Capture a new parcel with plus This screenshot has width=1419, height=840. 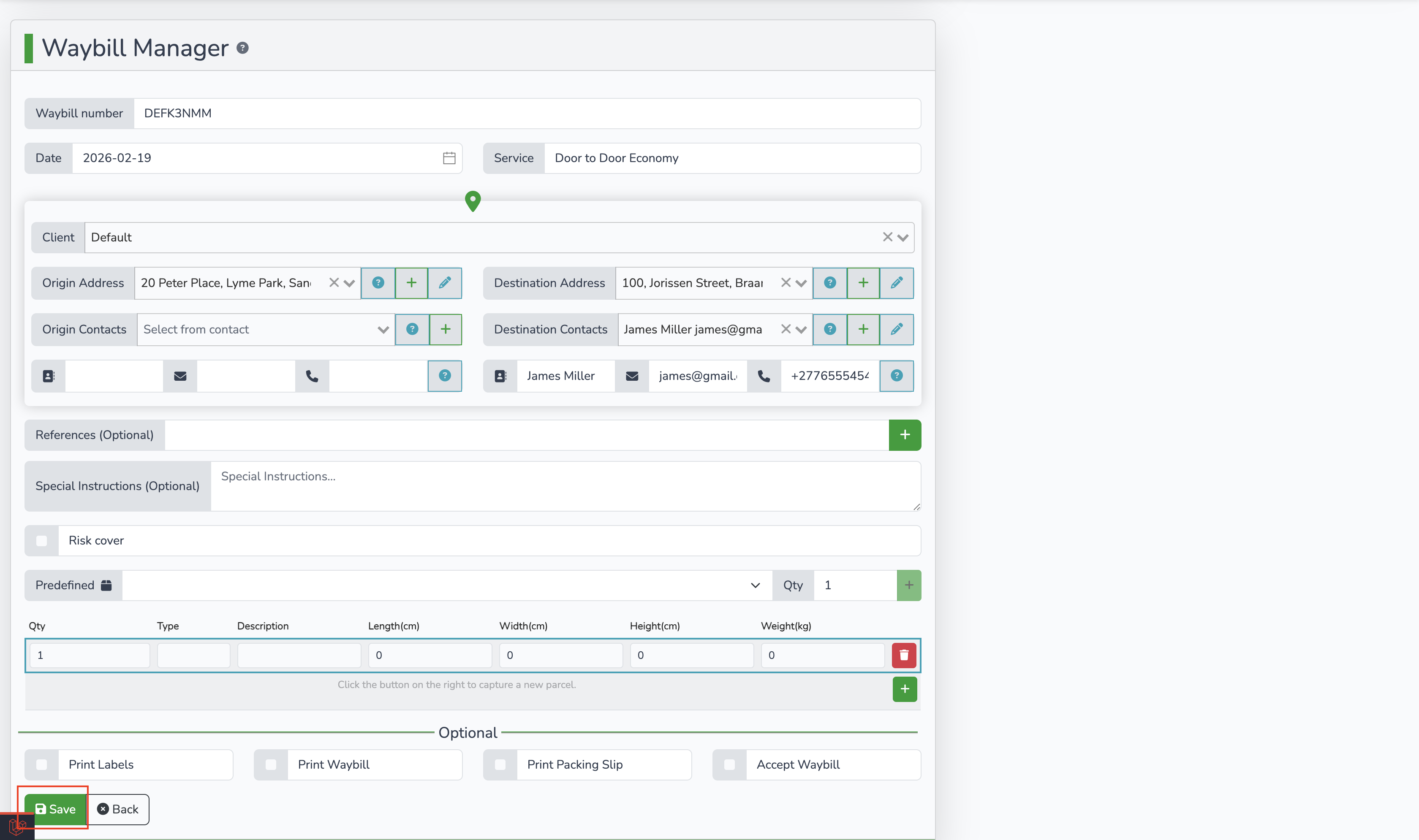tap(905, 689)
